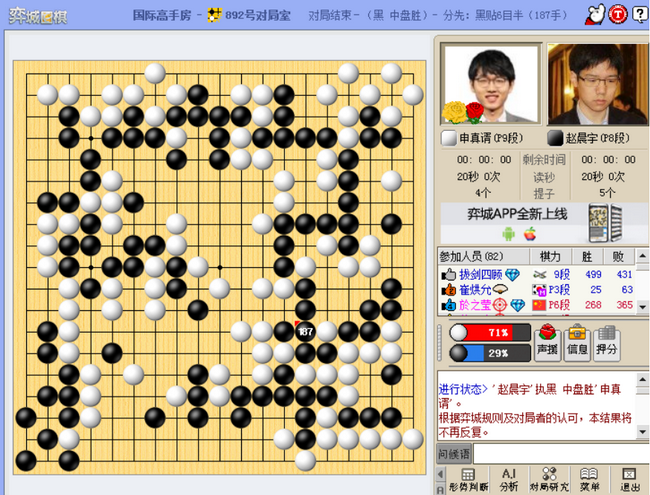Open help with the question mark icon
Screen dimensions: 650x495
(639, 15)
